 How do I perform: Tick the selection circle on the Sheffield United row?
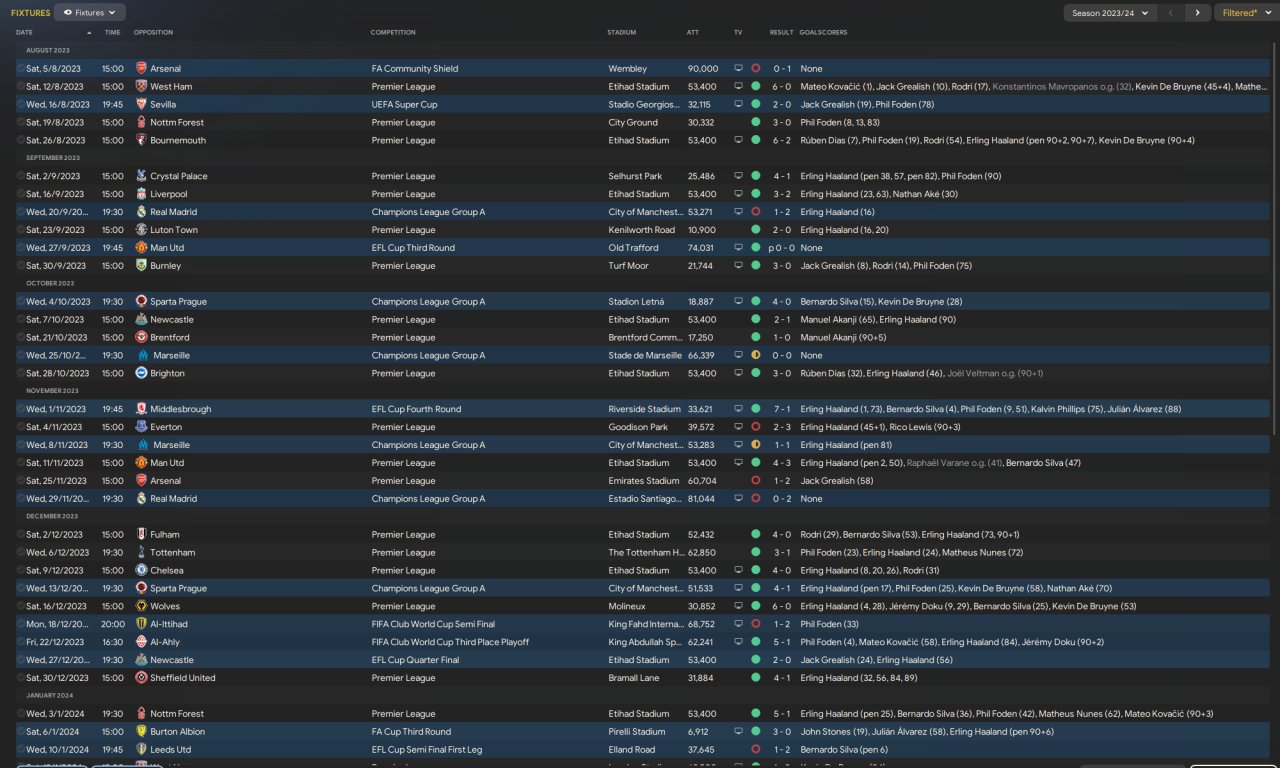(x=20, y=678)
